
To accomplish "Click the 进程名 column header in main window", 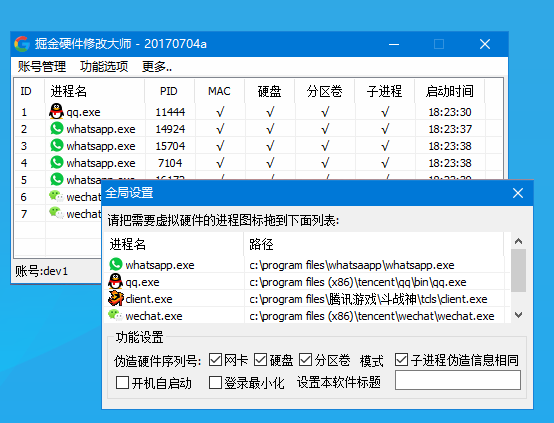I will [95, 91].
